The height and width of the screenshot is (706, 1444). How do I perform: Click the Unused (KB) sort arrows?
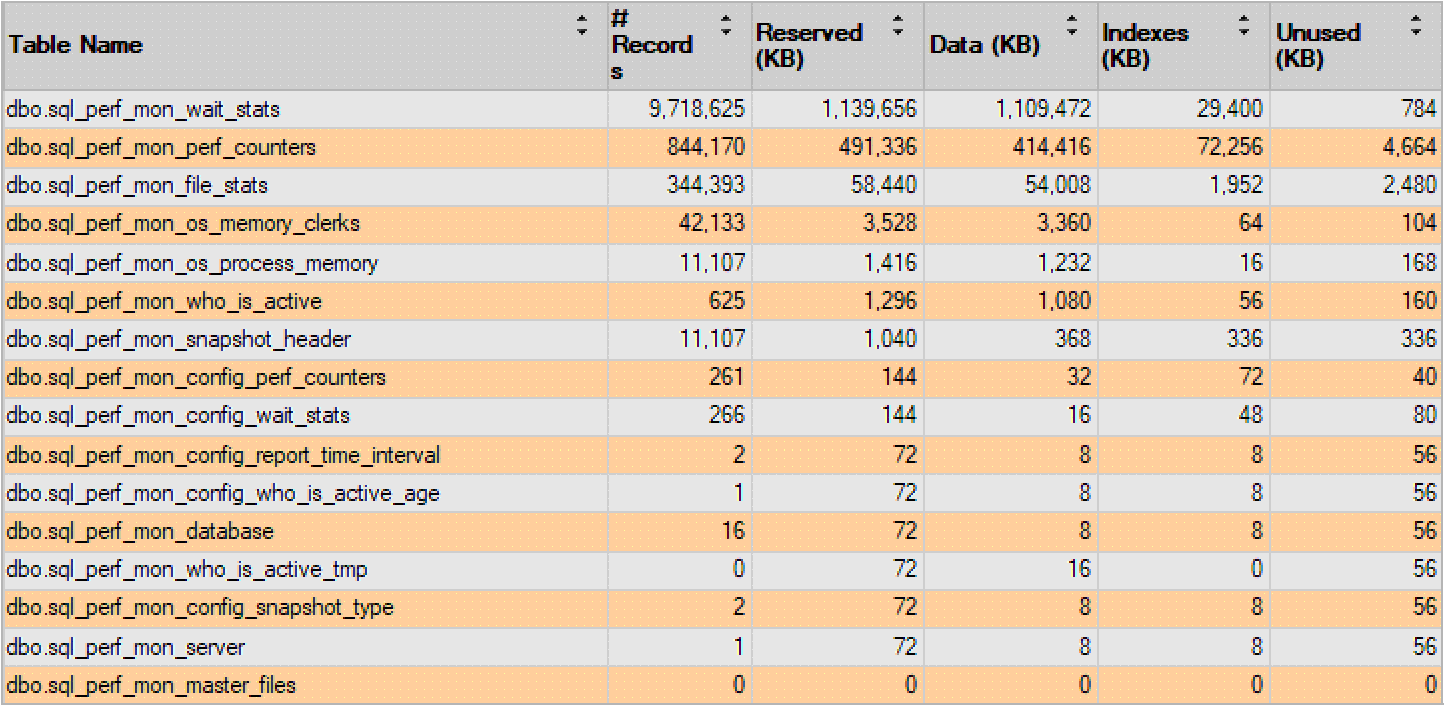(x=1416, y=26)
